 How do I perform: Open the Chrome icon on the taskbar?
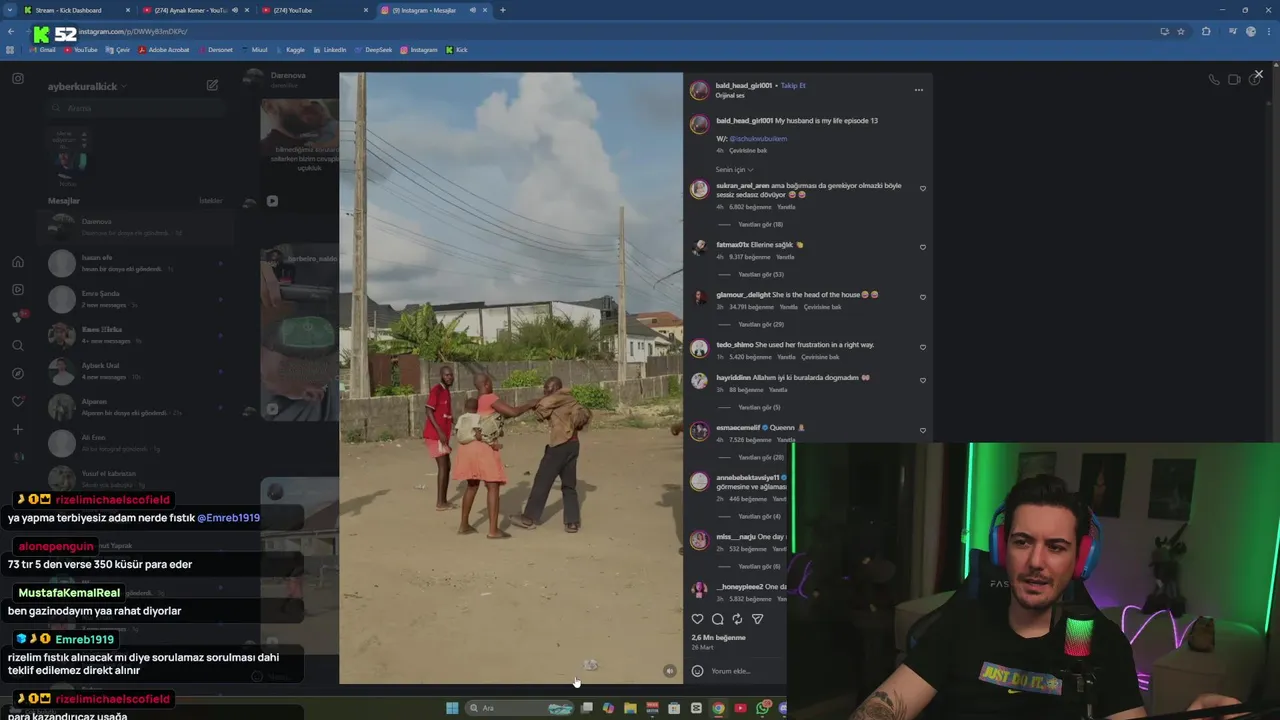click(x=718, y=708)
